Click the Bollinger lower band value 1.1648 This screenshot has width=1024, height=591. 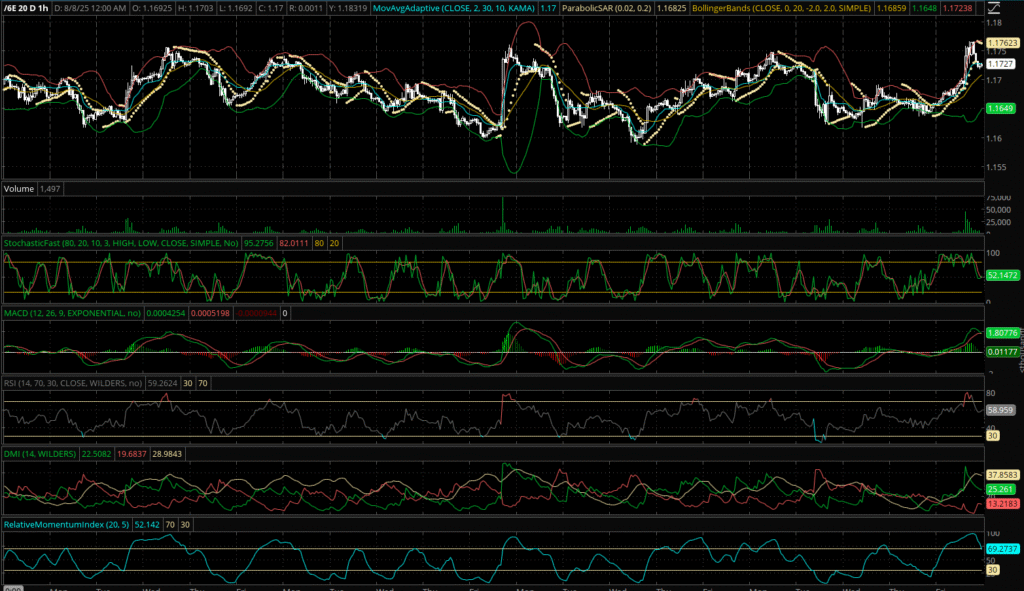[923, 8]
